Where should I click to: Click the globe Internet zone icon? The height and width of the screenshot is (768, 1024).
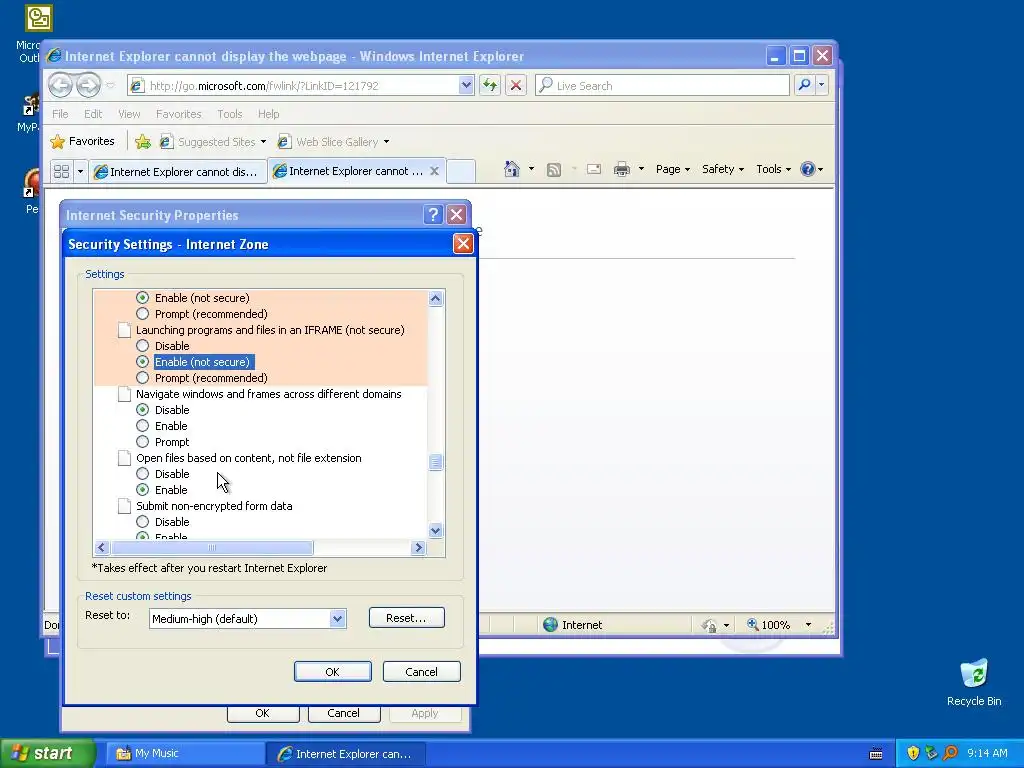tap(551, 624)
